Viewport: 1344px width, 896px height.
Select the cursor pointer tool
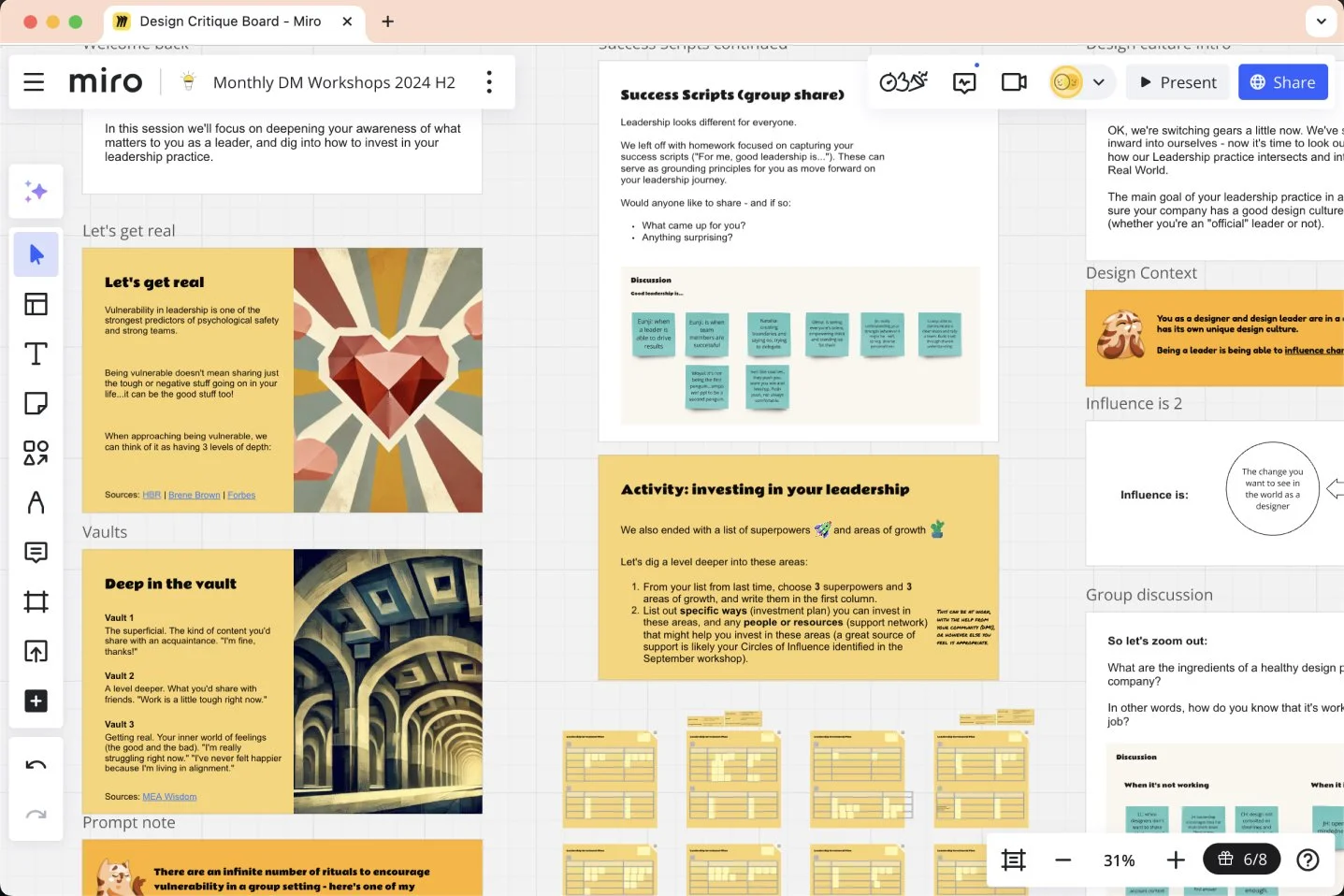pos(36,254)
